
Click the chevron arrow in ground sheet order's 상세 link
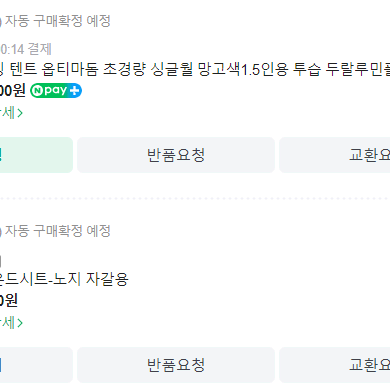(20, 323)
